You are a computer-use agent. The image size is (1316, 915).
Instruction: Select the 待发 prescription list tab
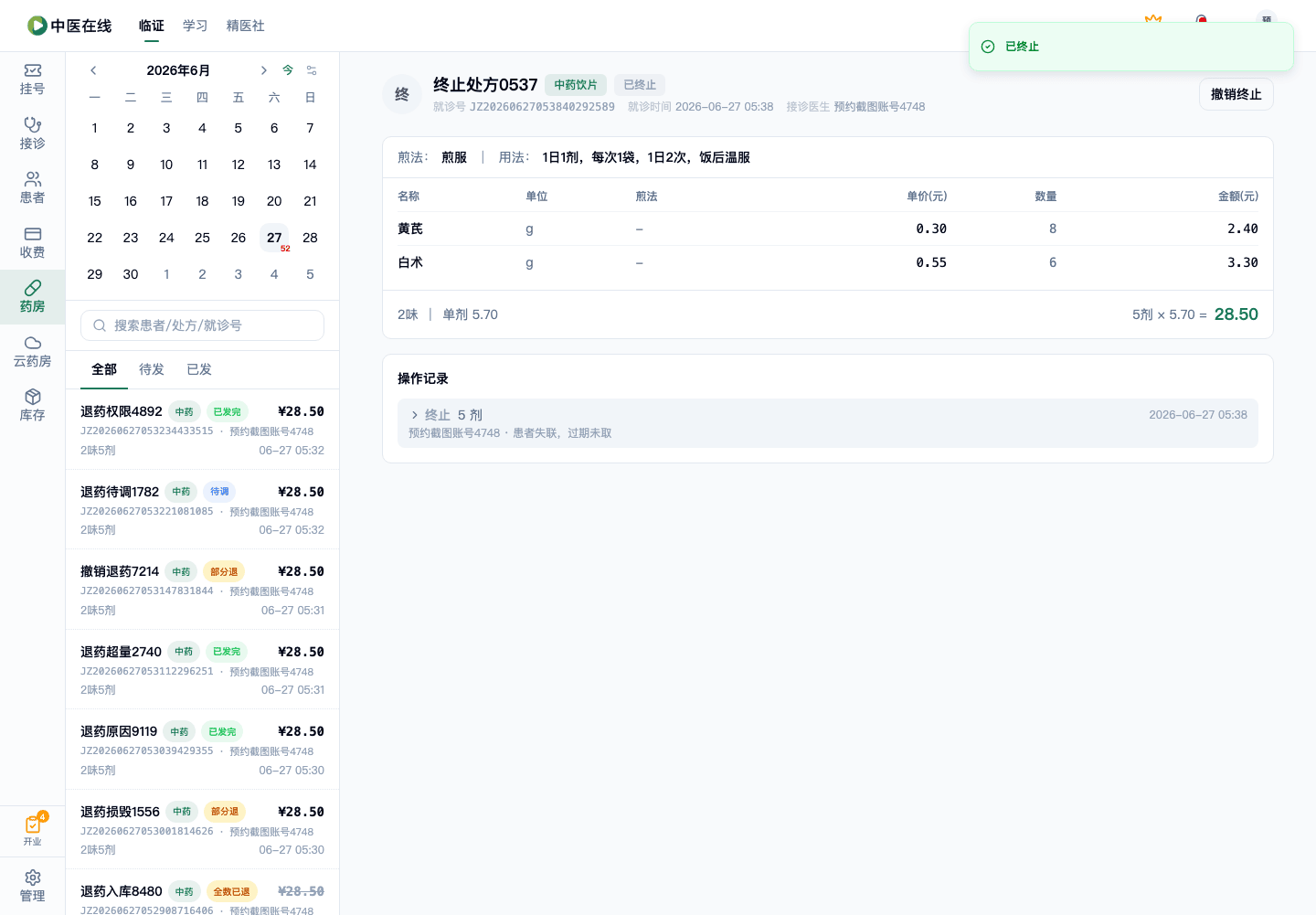point(152,369)
